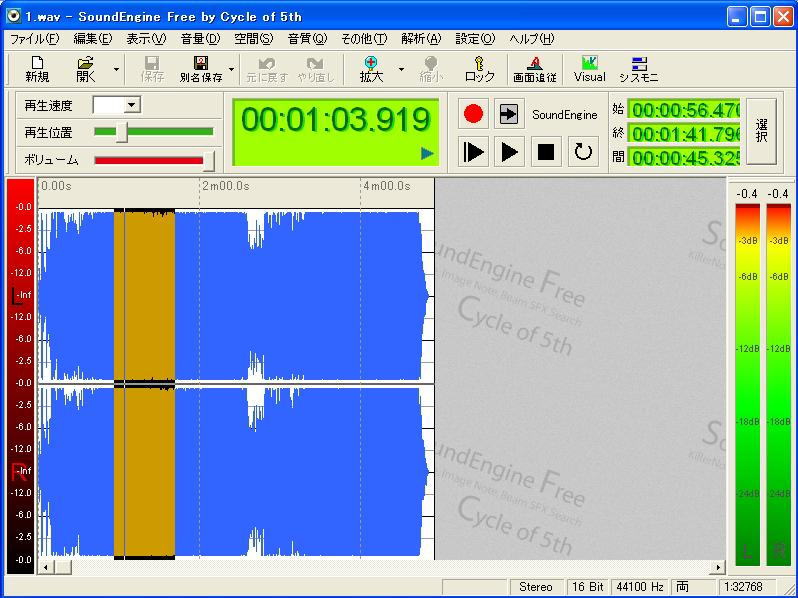Click the main time display 00:01:03.919
The image size is (798, 598).
pyautogui.click(x=336, y=132)
